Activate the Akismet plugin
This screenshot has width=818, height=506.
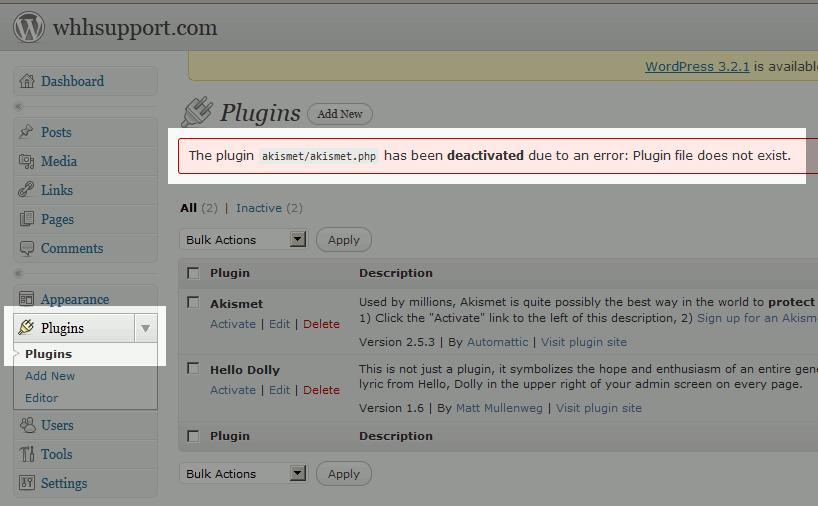point(233,324)
